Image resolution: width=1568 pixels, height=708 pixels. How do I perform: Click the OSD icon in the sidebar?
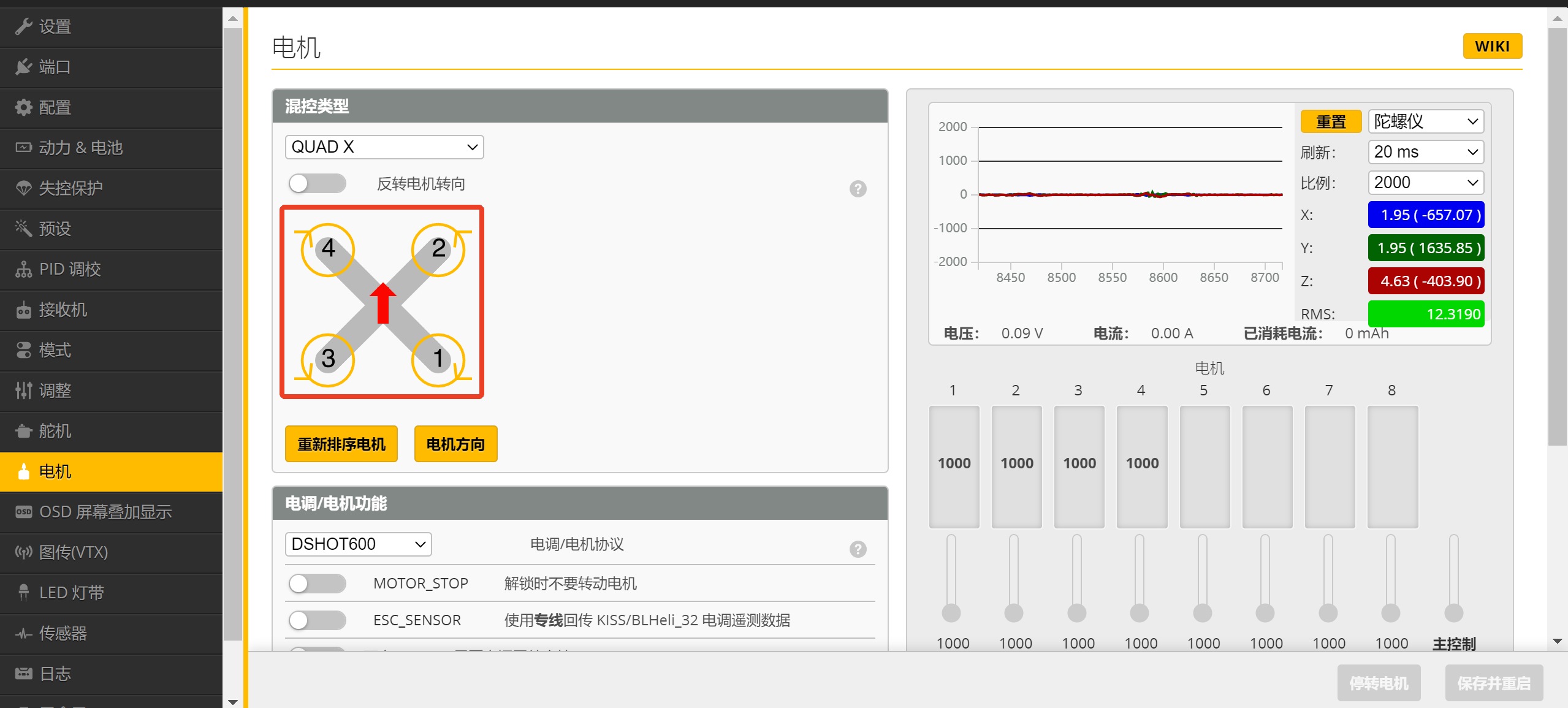[x=23, y=512]
